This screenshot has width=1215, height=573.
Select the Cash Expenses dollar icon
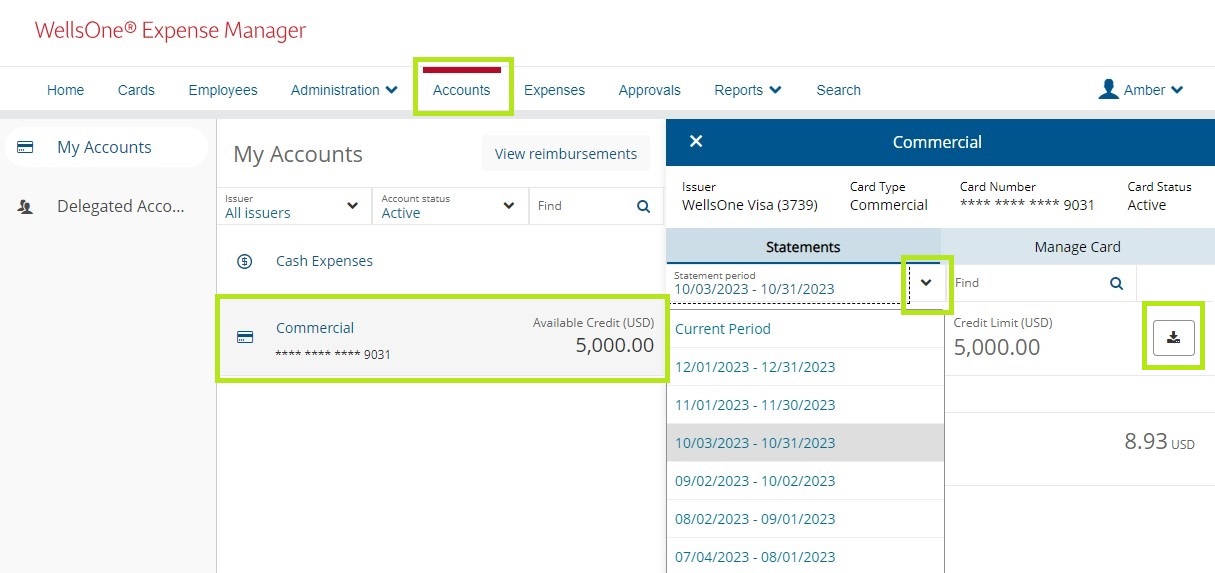click(x=244, y=261)
